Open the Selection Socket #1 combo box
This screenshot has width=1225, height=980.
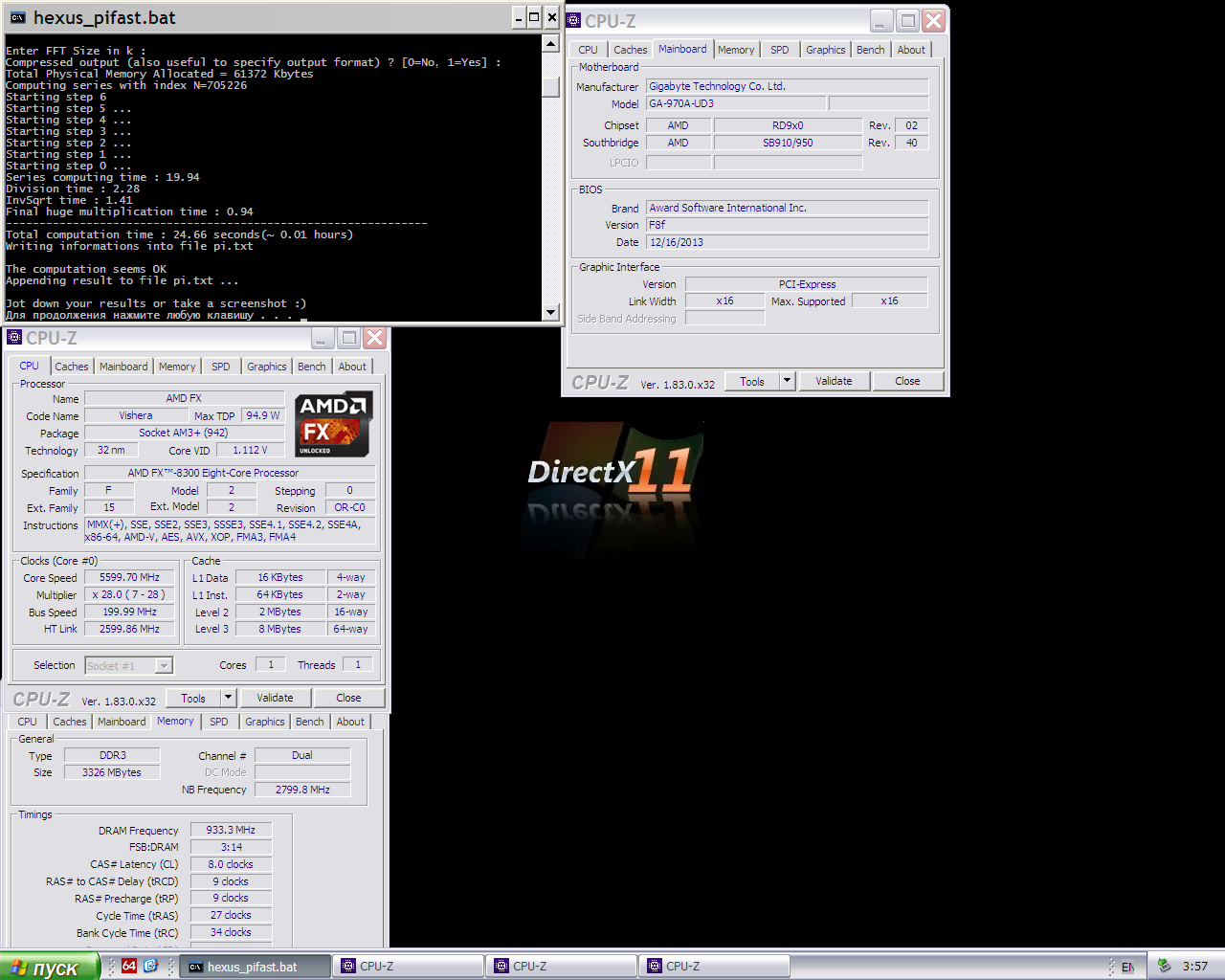click(129, 665)
